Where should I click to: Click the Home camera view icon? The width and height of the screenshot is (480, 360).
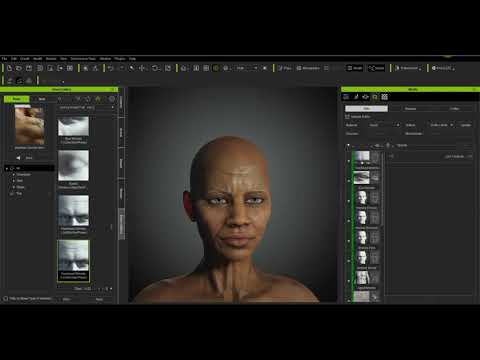[183, 68]
